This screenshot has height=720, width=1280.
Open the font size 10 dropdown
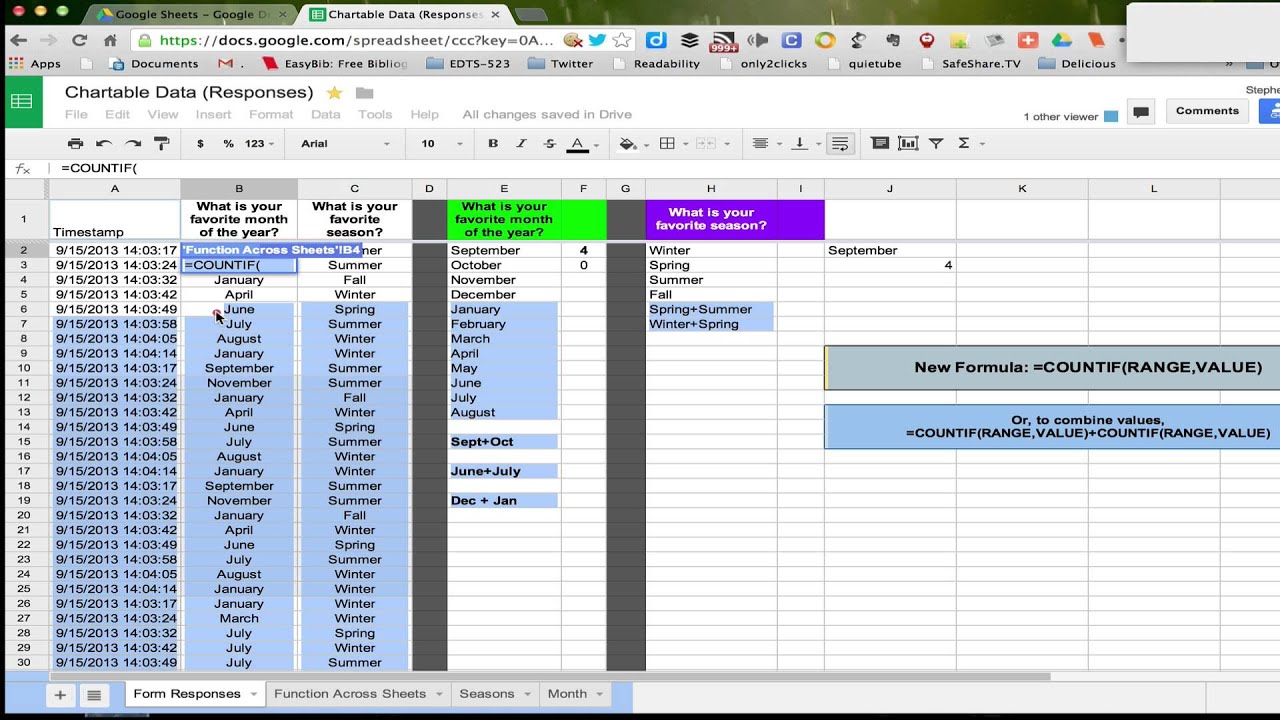tap(441, 144)
